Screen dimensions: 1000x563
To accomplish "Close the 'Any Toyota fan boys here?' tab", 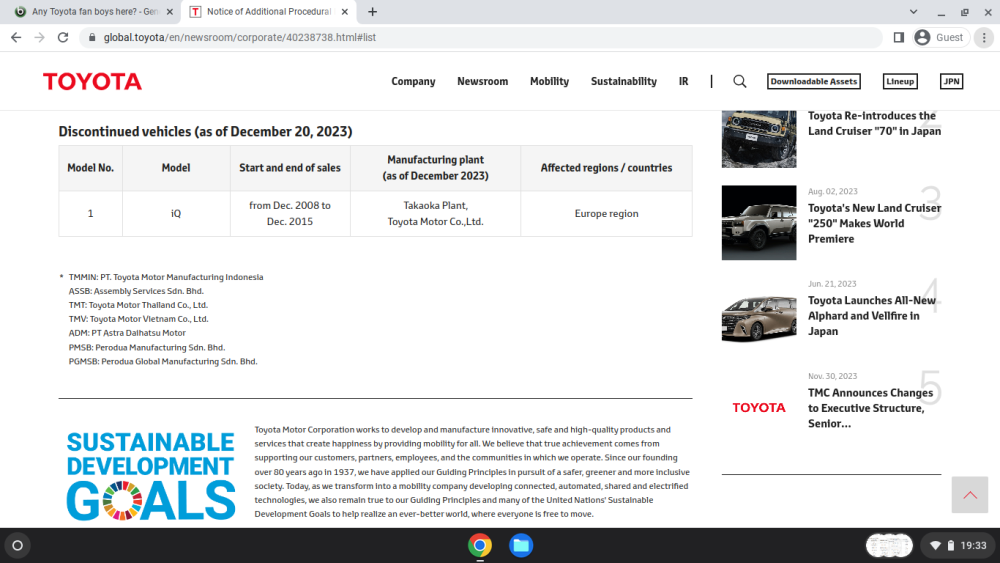I will pyautogui.click(x=170, y=11).
